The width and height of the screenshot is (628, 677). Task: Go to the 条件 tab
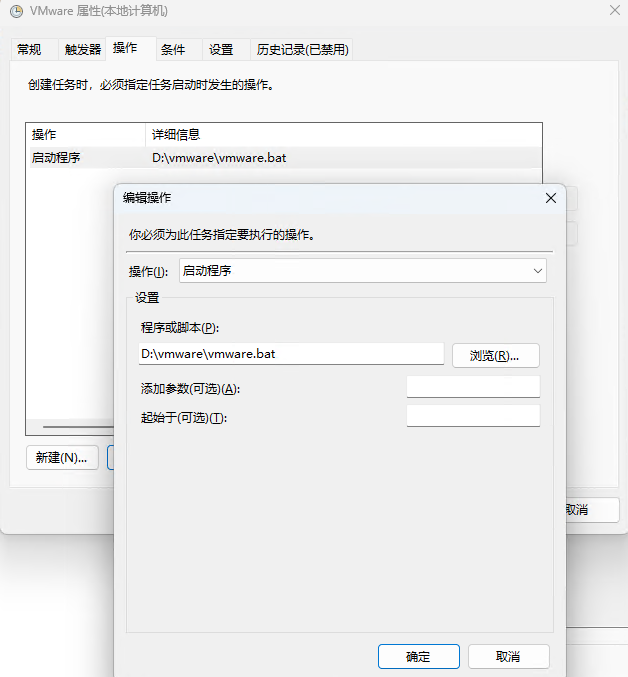point(173,50)
